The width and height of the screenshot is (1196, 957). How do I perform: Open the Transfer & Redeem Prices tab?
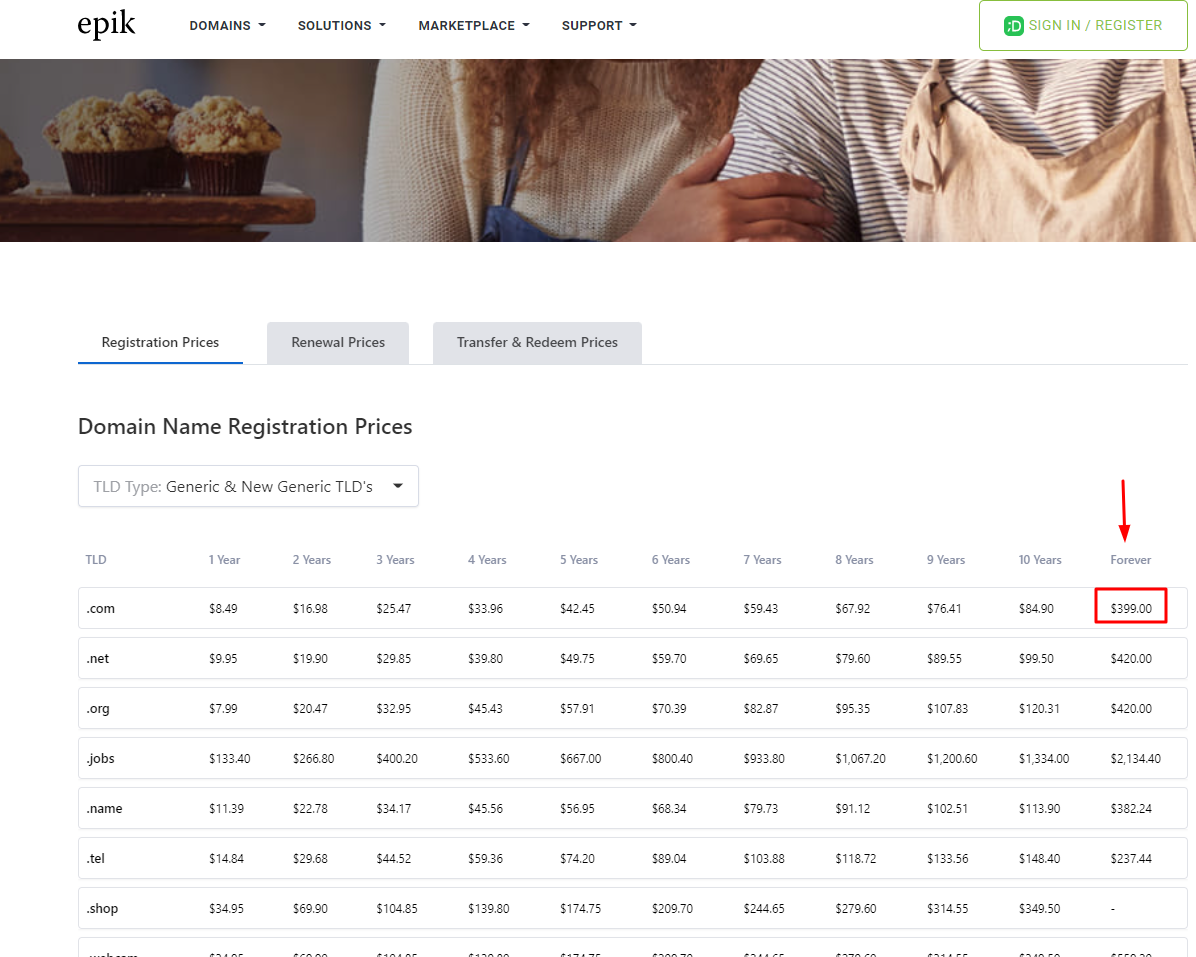click(537, 342)
